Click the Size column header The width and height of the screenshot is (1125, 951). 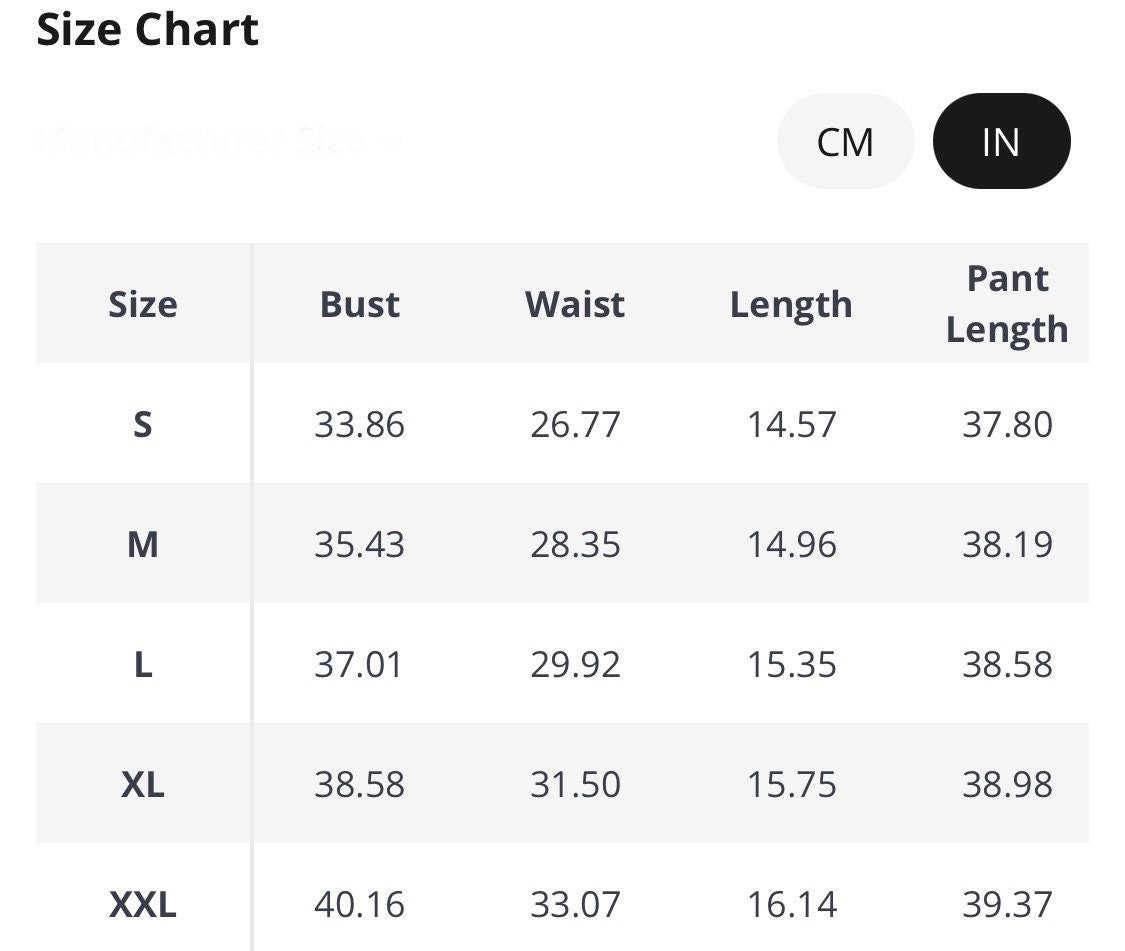tap(143, 304)
